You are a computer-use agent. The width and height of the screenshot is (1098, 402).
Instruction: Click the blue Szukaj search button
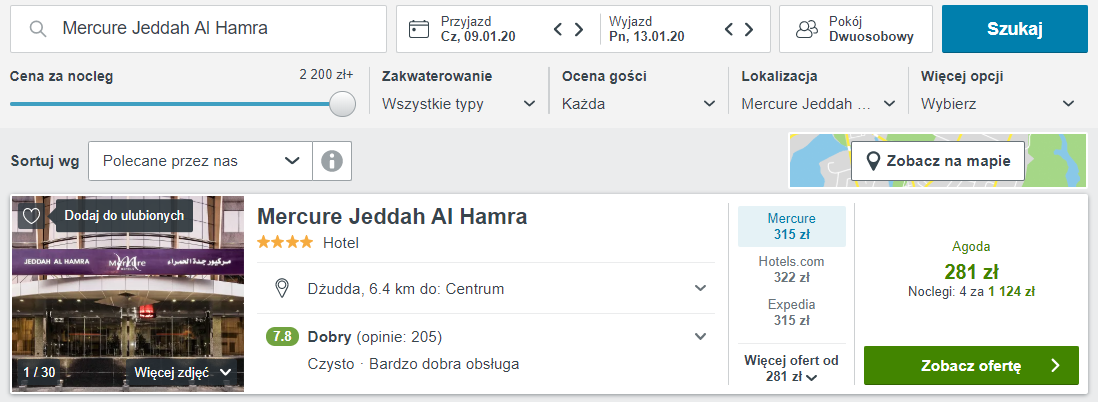click(x=1014, y=29)
